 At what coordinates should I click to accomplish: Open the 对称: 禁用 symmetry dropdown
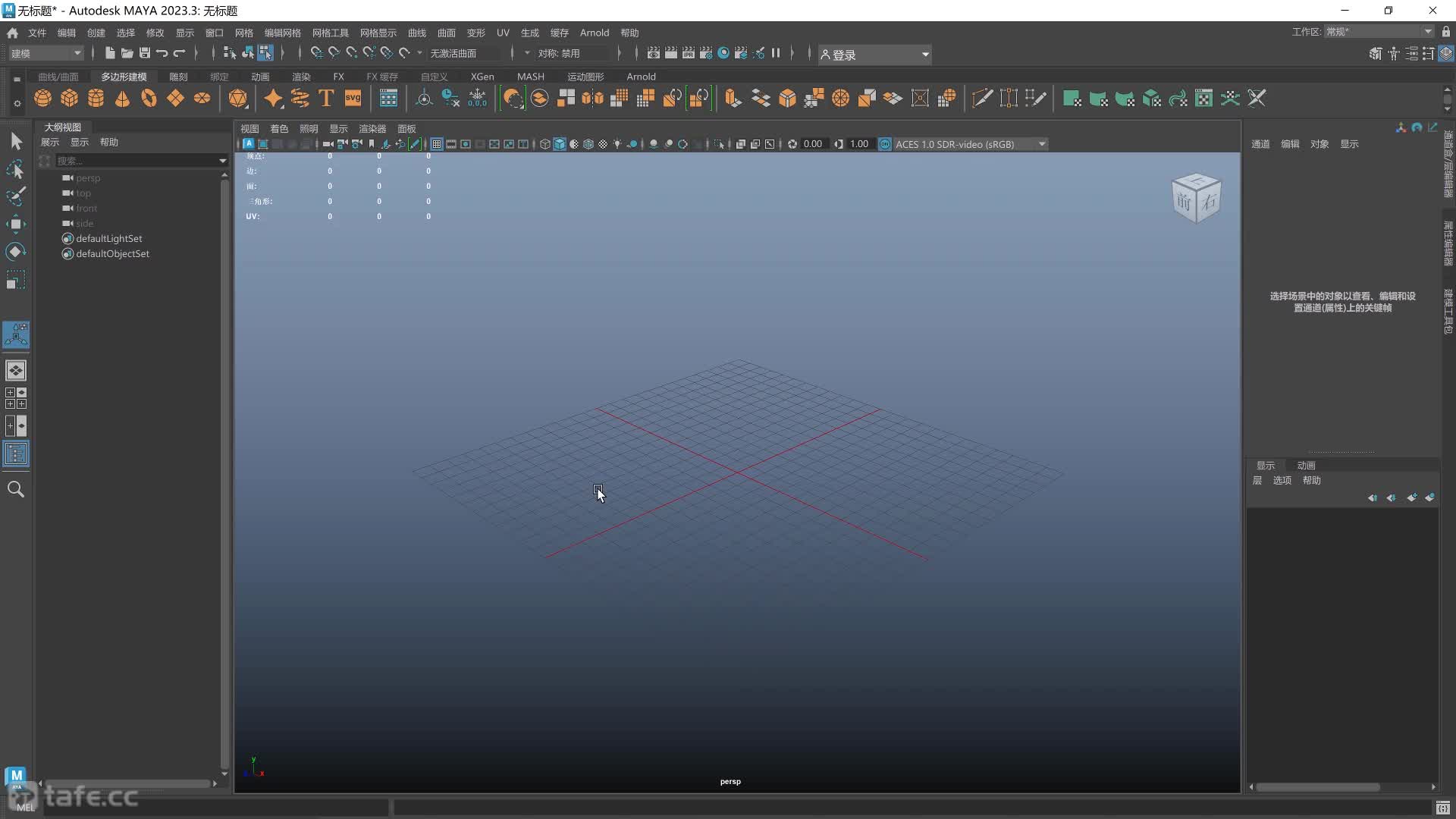point(573,53)
